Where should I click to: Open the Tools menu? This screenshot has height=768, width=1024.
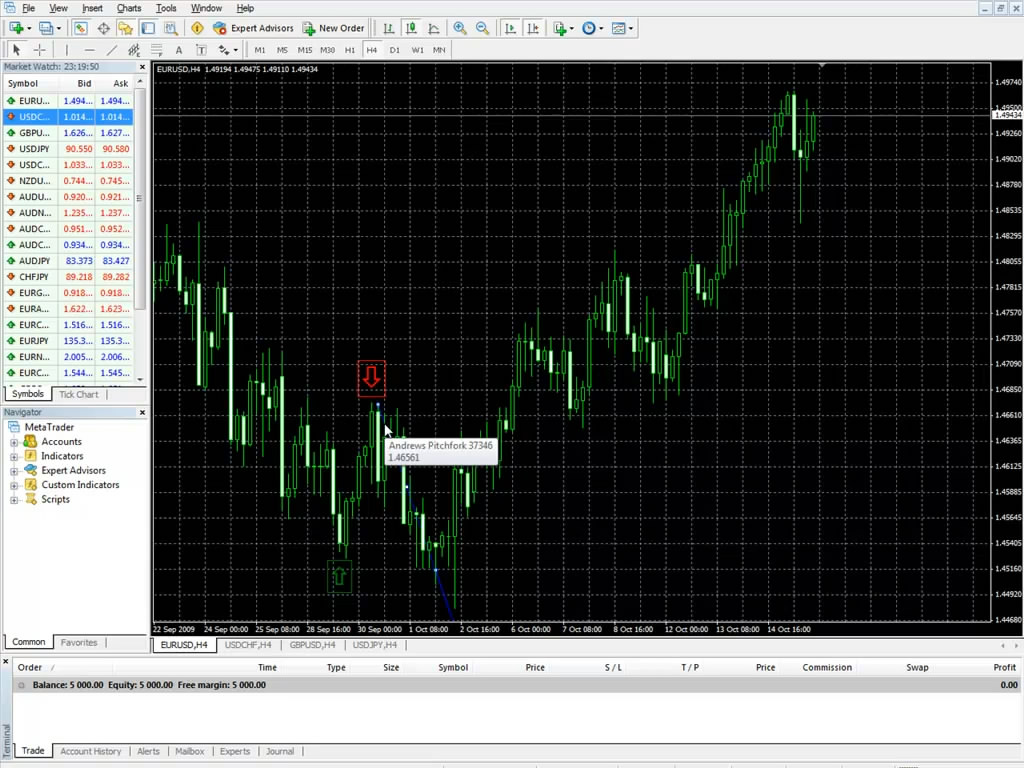coord(166,8)
